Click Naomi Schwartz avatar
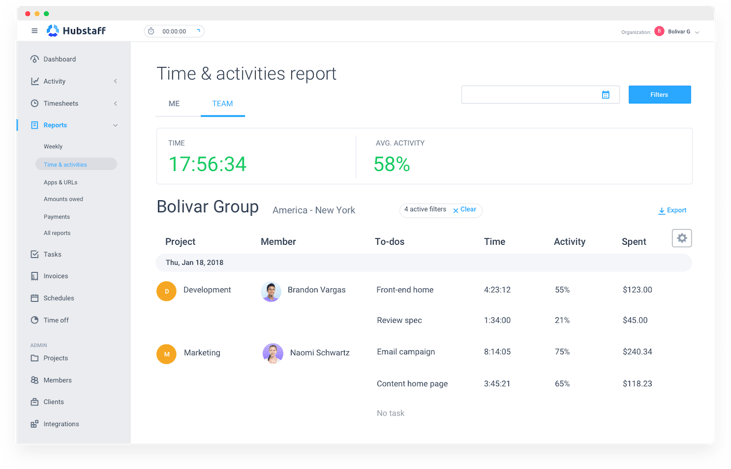The width and height of the screenshot is (731, 469). [x=273, y=353]
